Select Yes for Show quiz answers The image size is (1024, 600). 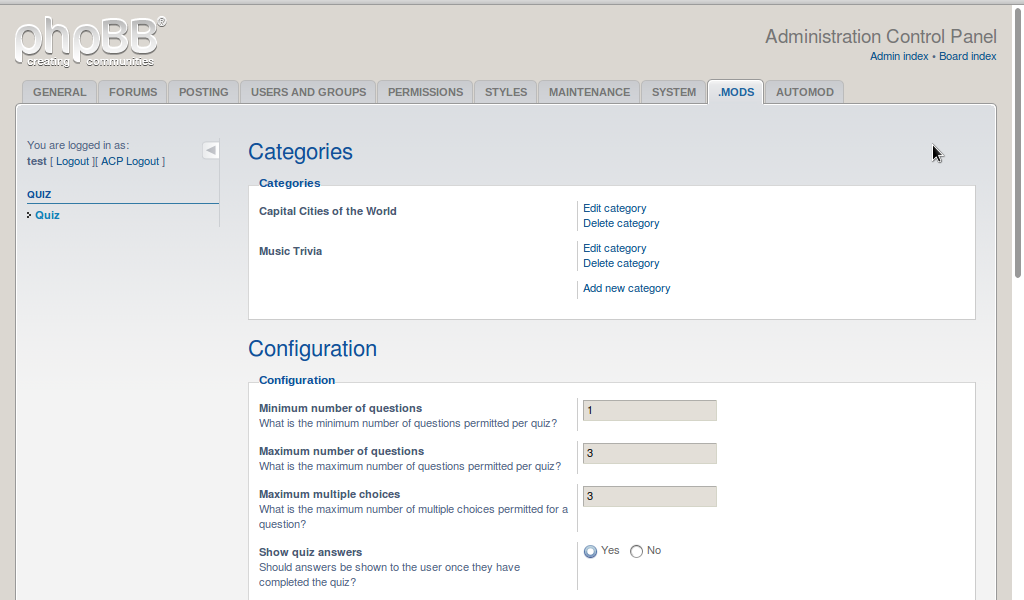590,551
